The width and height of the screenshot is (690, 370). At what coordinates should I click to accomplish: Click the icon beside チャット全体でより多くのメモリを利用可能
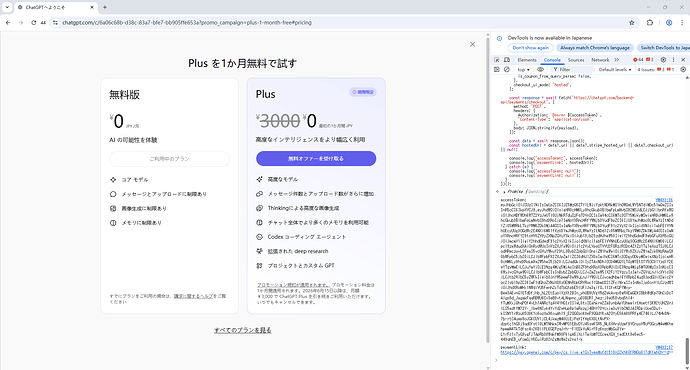[260, 222]
